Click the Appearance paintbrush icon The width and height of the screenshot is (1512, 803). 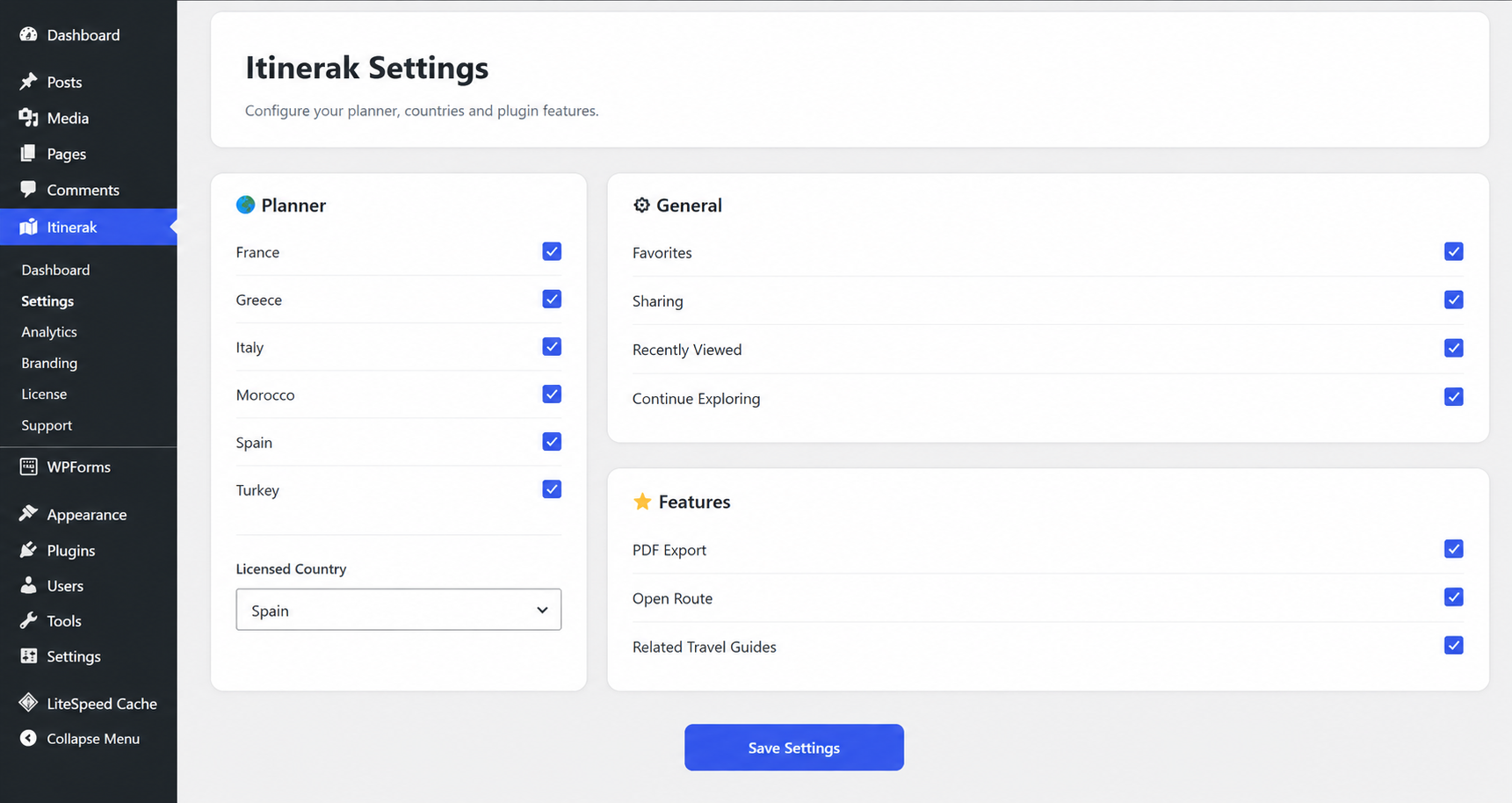point(28,514)
